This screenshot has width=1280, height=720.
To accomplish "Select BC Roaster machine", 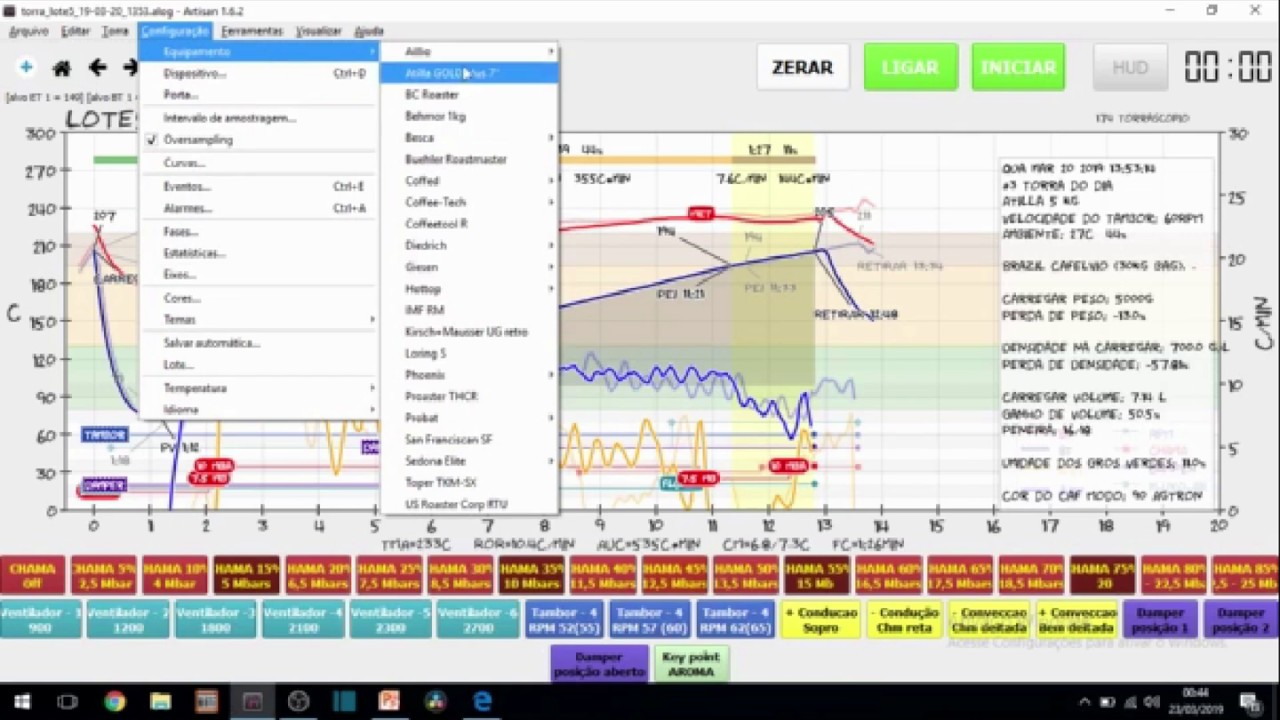I will (469, 95).
